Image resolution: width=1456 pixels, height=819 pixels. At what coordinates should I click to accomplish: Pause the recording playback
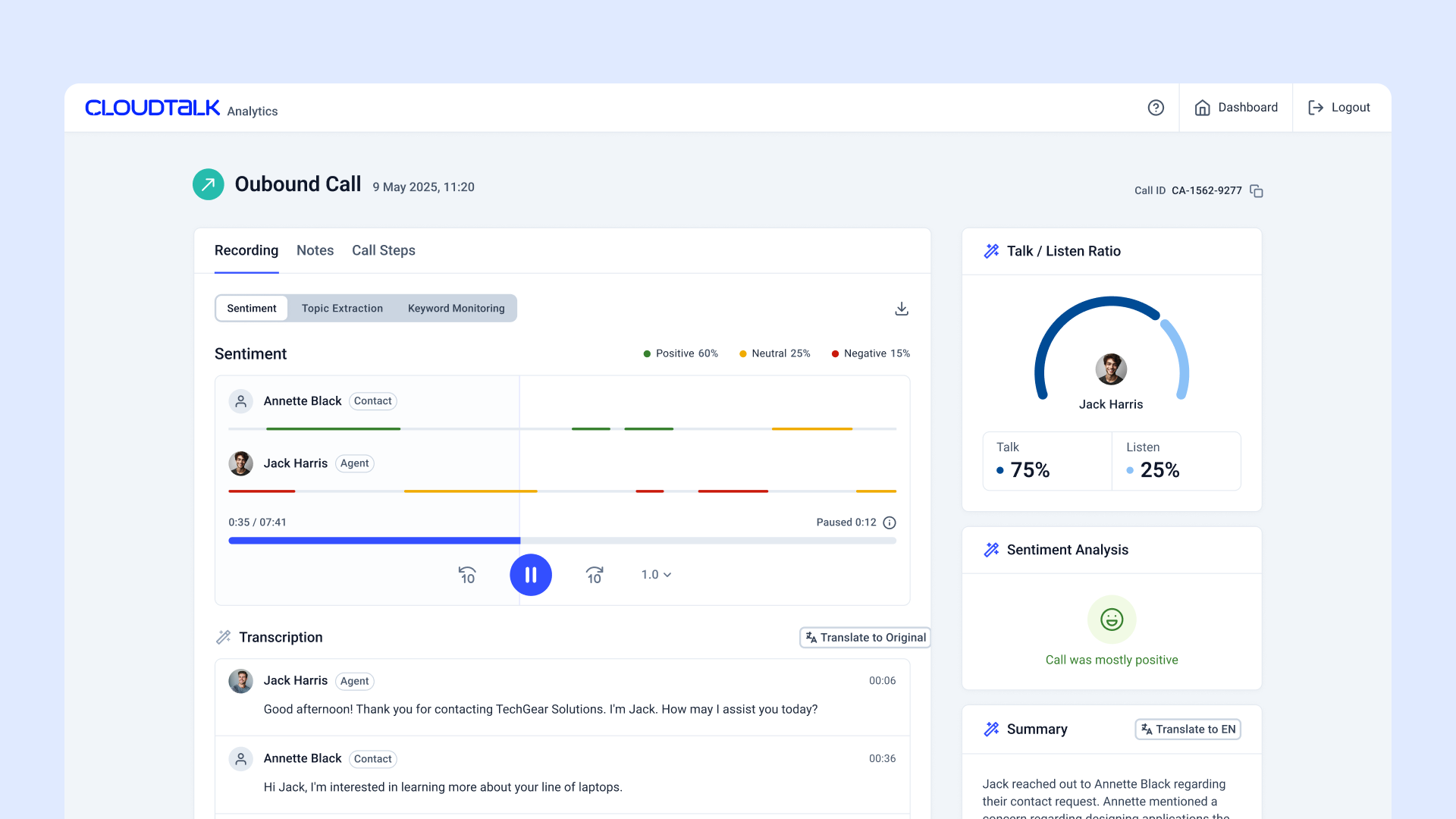point(531,575)
